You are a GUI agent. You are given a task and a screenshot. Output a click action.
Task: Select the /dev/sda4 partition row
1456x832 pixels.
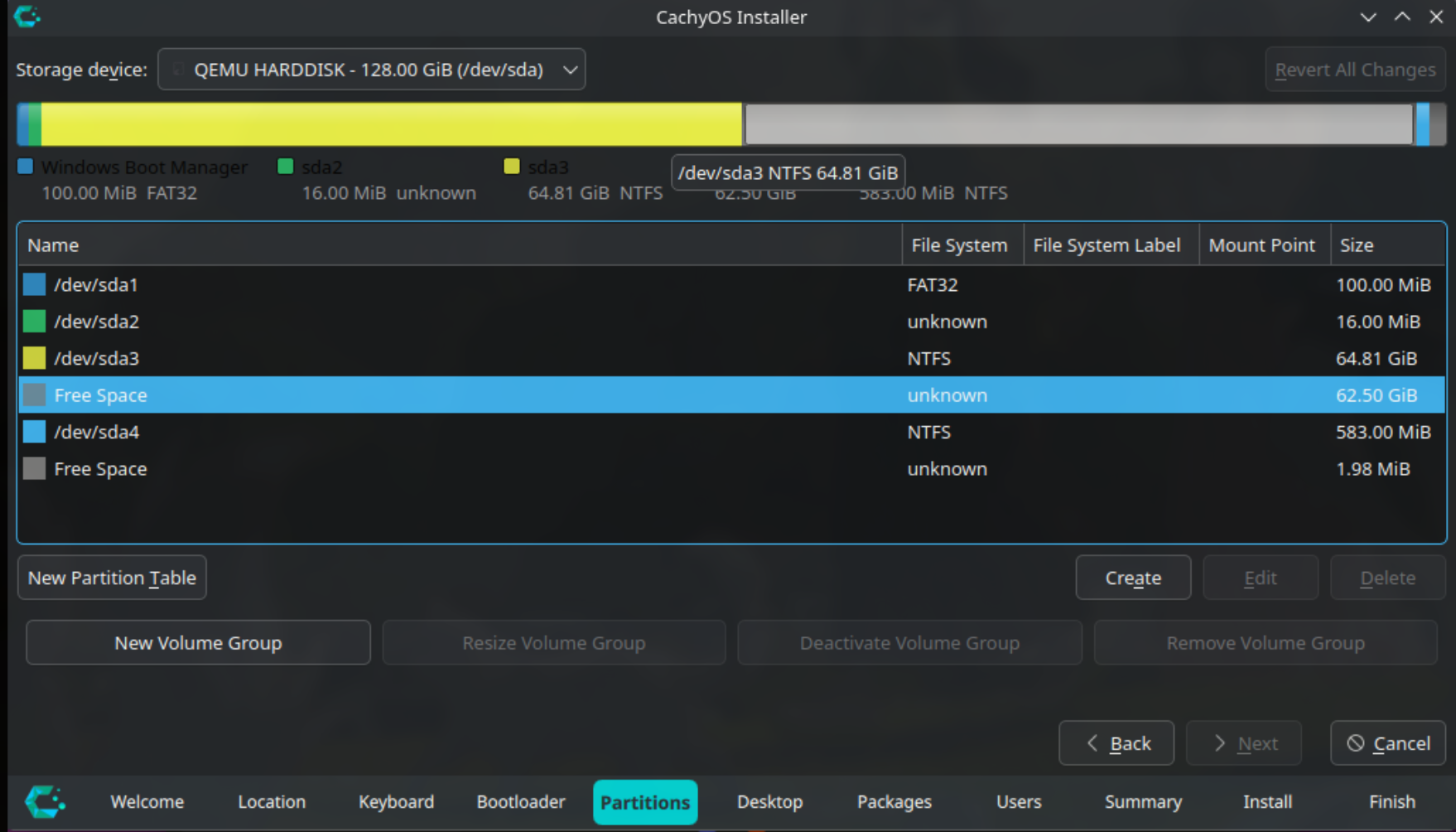(x=731, y=432)
